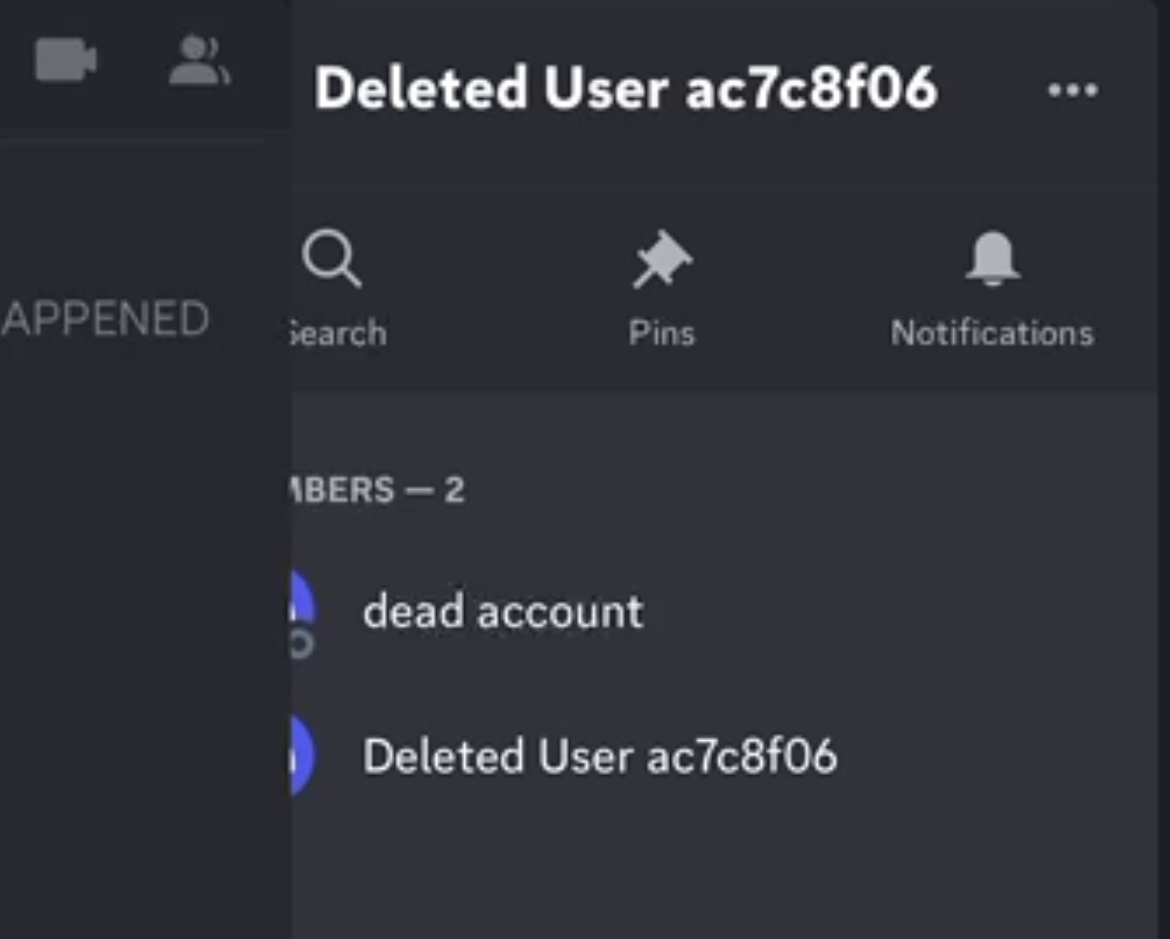Select the Pins label
1170x939 pixels.
tap(662, 333)
